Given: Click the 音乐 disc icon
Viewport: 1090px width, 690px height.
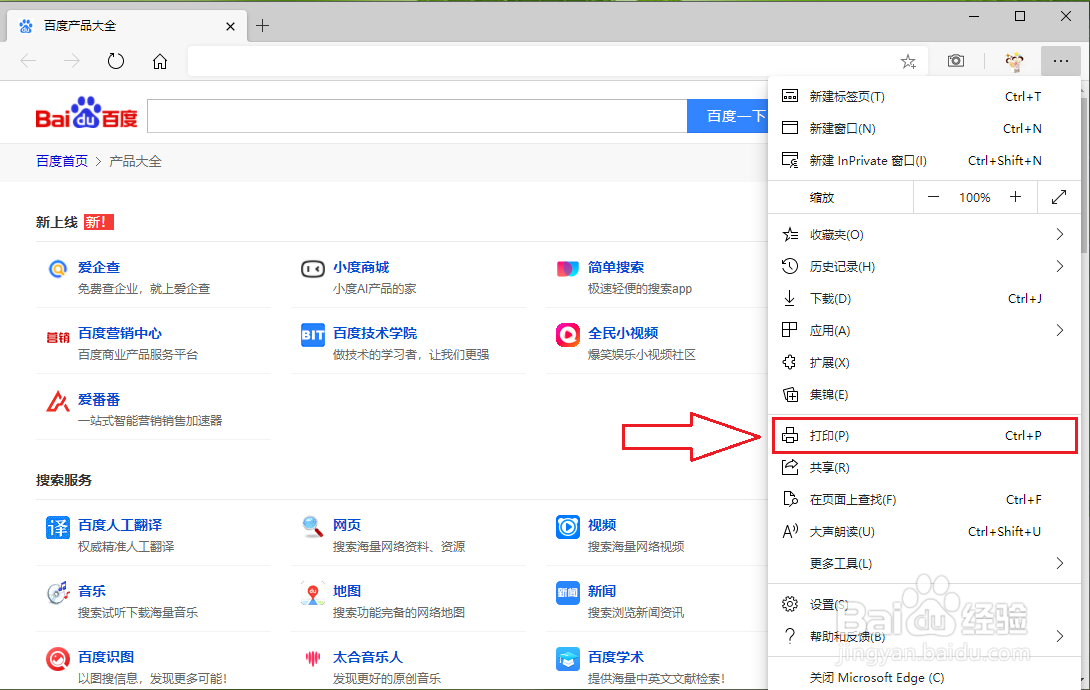Looking at the screenshot, I should pos(58,593).
